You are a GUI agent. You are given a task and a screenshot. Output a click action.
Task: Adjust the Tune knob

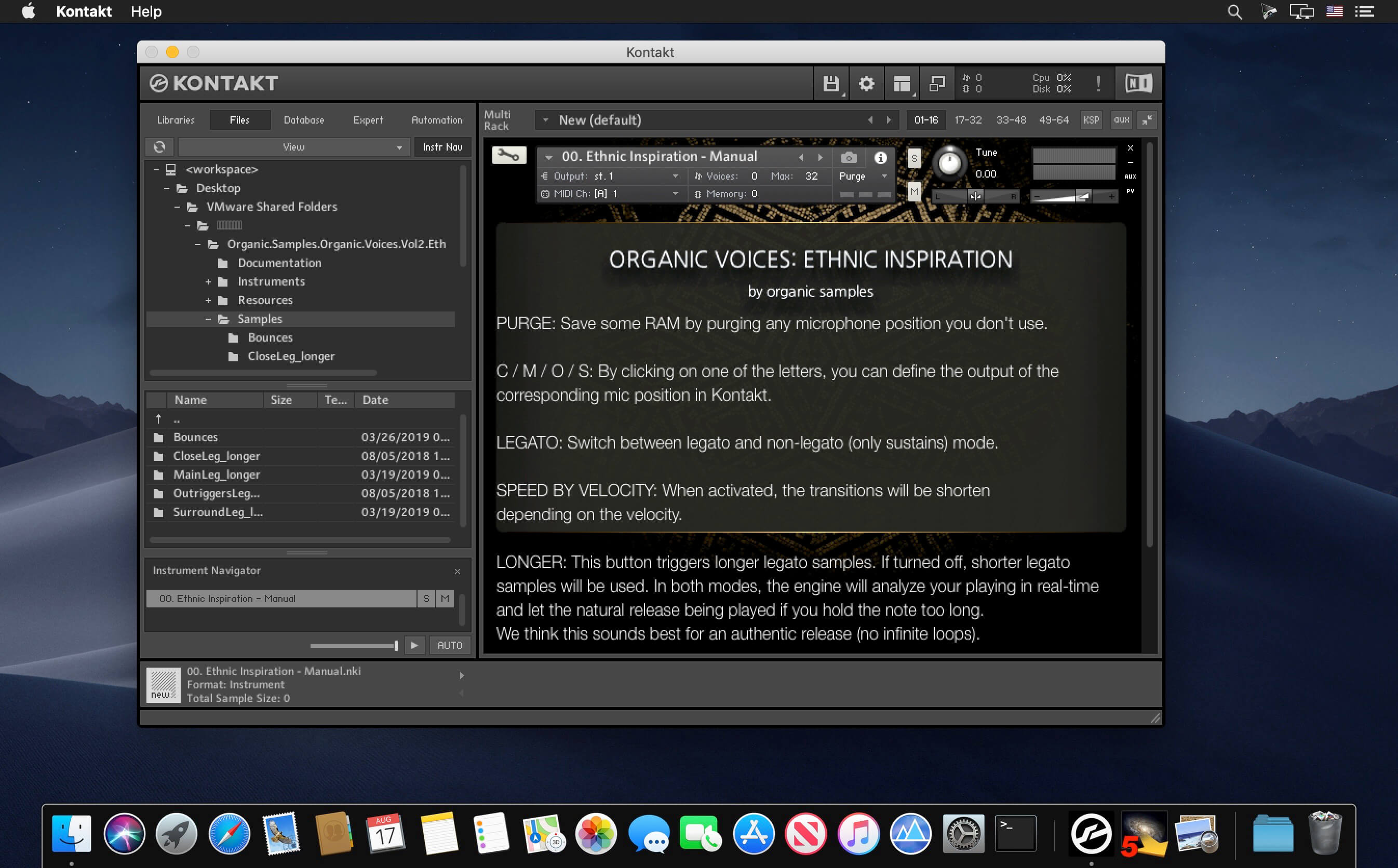[x=949, y=163]
